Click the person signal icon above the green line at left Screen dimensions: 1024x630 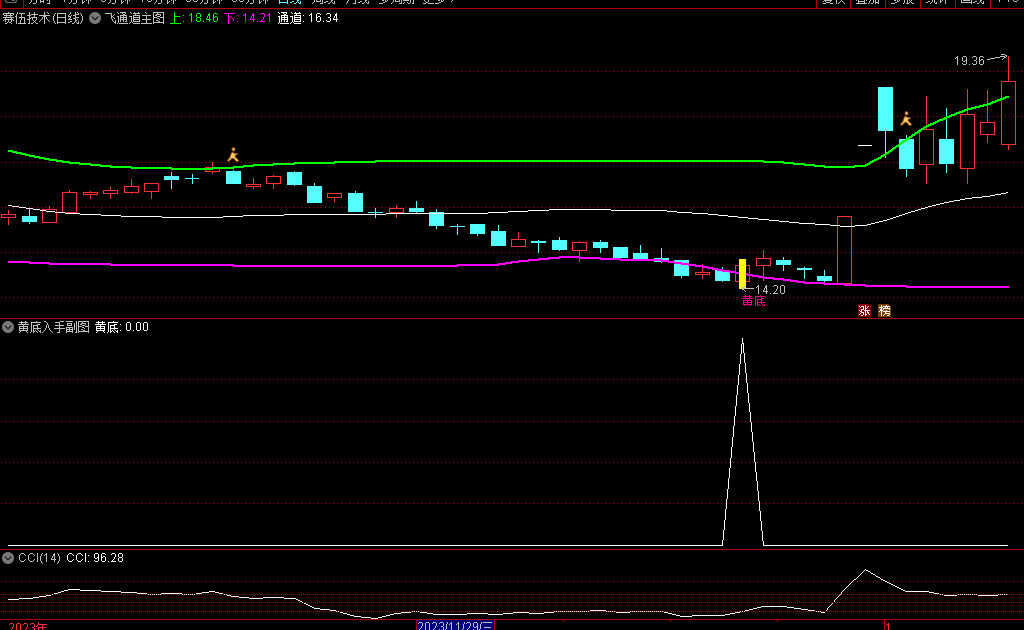(x=233, y=155)
